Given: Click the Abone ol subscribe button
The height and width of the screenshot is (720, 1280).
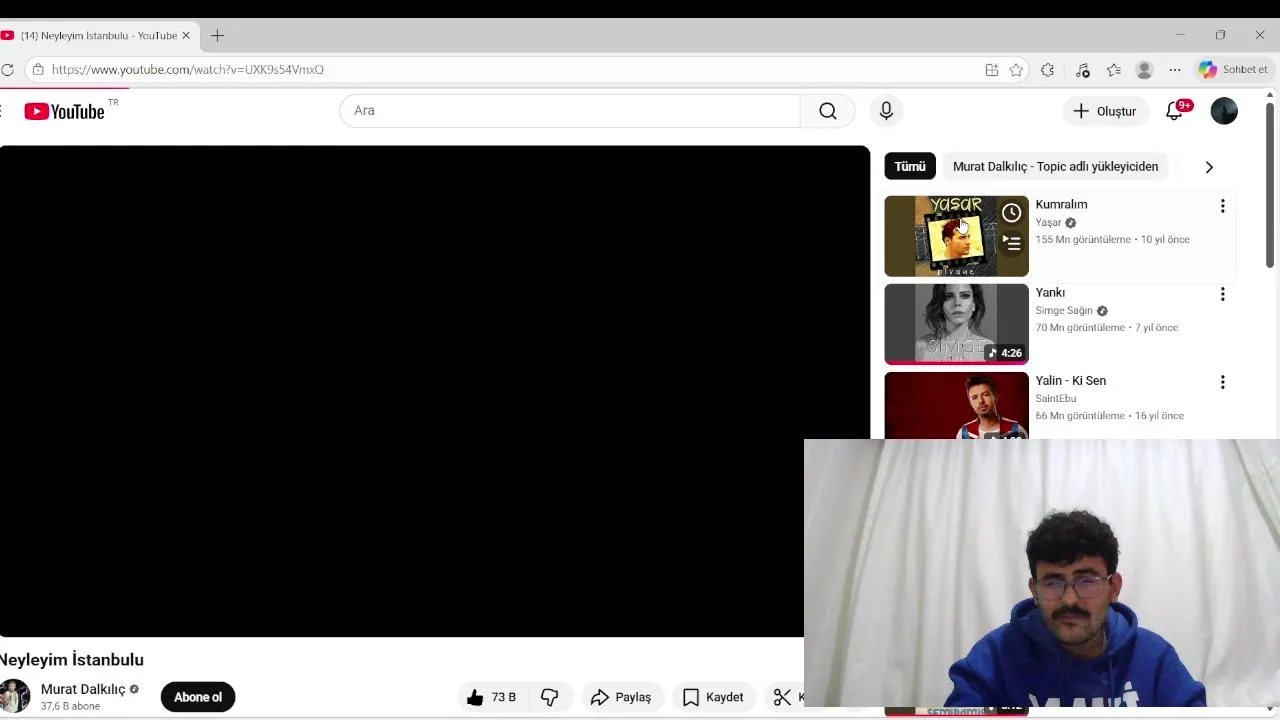Looking at the screenshot, I should (198, 697).
